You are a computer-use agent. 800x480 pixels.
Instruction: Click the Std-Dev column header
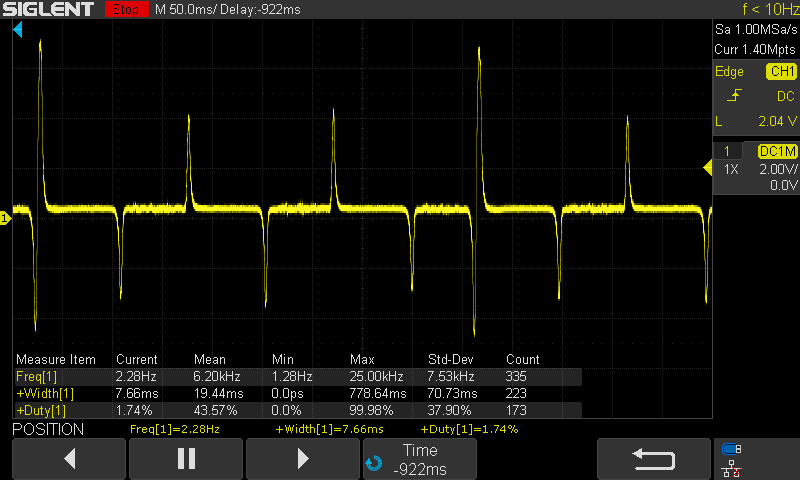point(451,360)
